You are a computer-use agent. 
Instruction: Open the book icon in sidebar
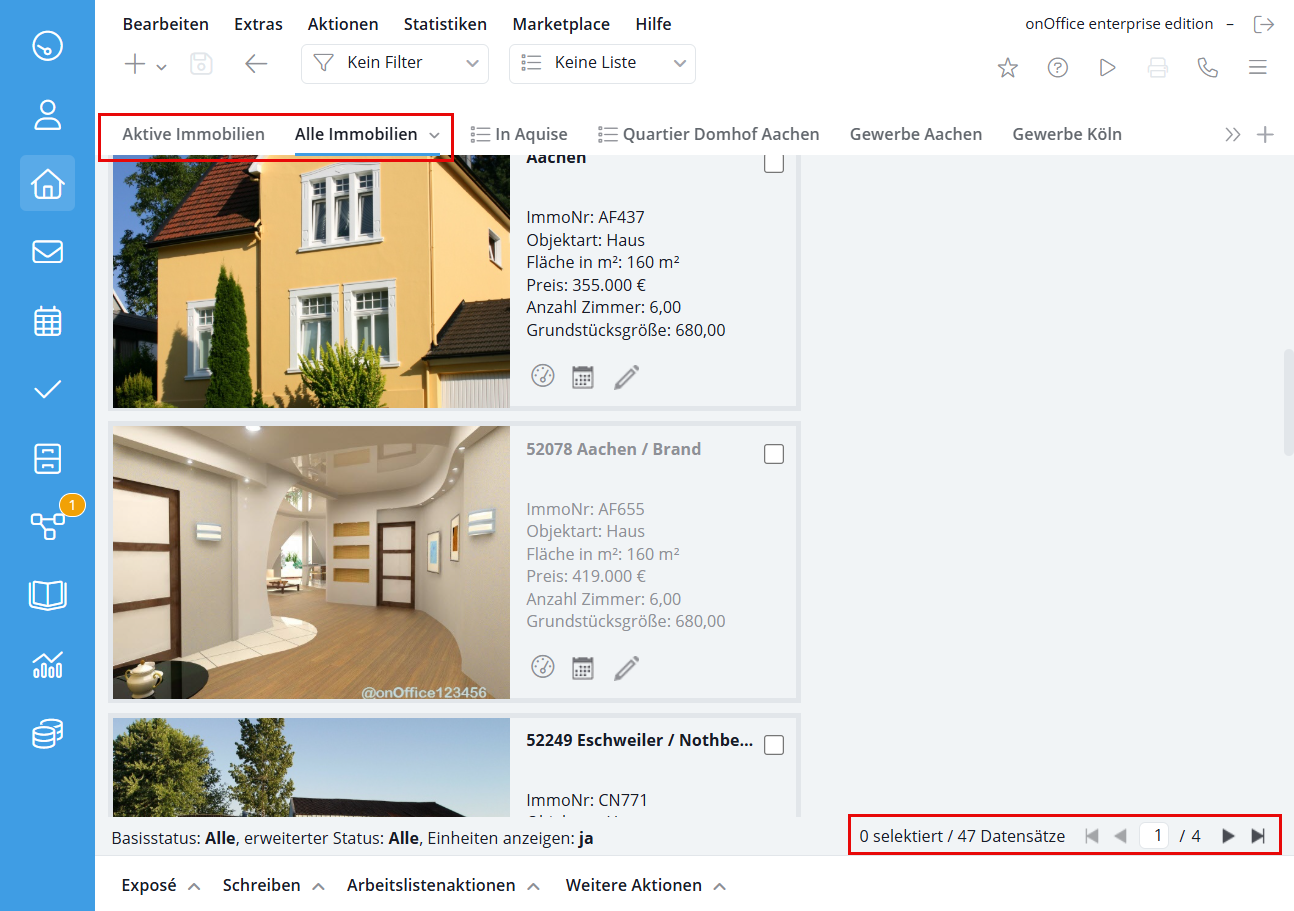47,596
